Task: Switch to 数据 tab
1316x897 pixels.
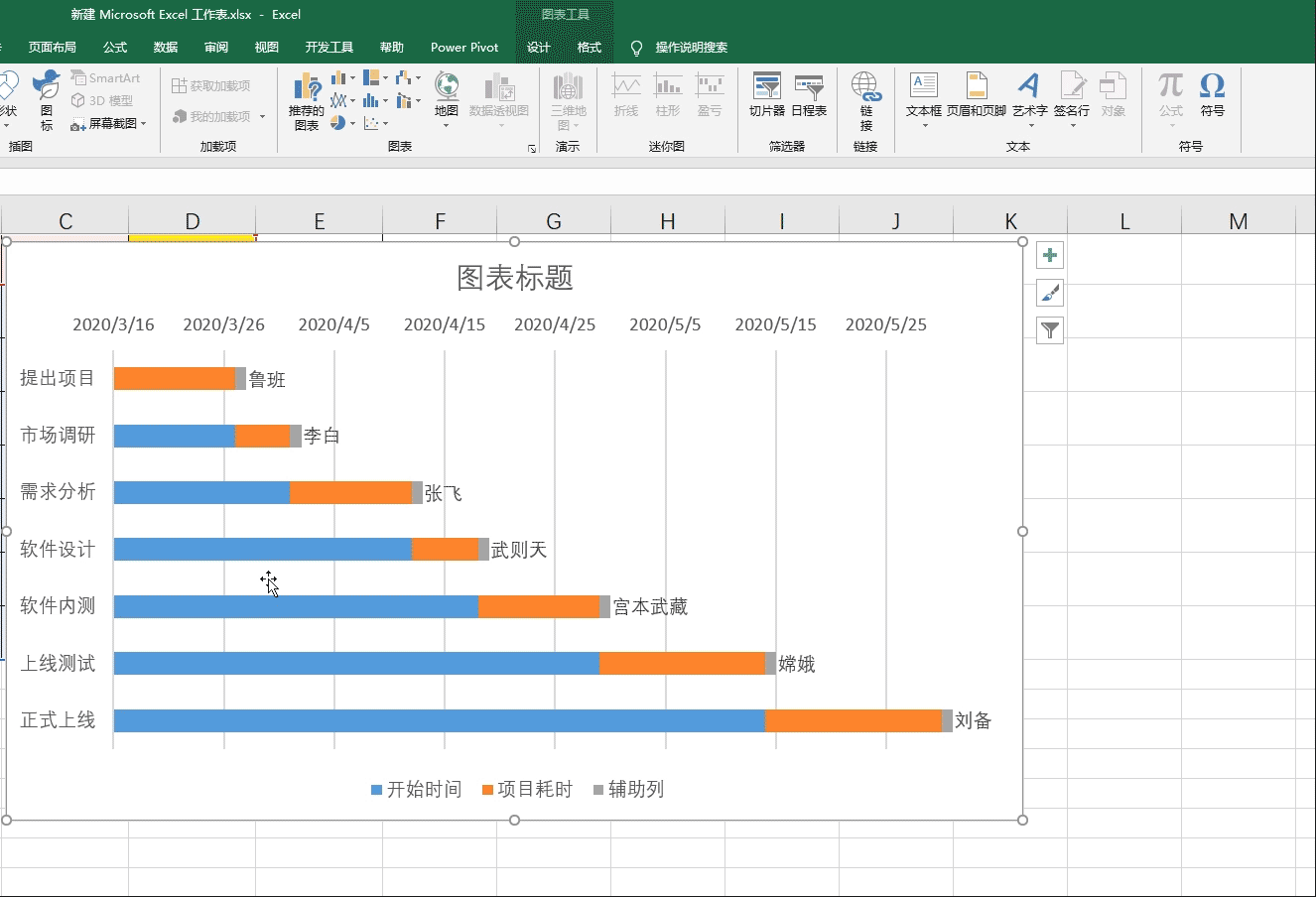Action: coord(166,47)
